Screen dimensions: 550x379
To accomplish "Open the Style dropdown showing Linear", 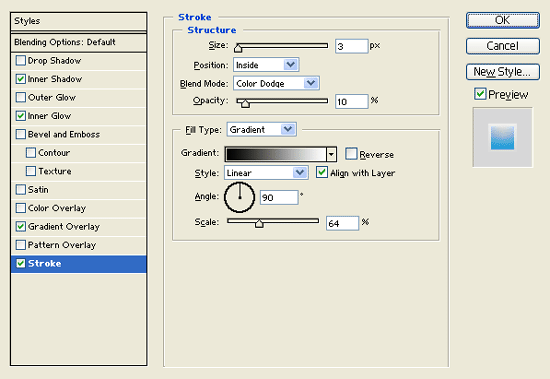I will [x=266, y=173].
